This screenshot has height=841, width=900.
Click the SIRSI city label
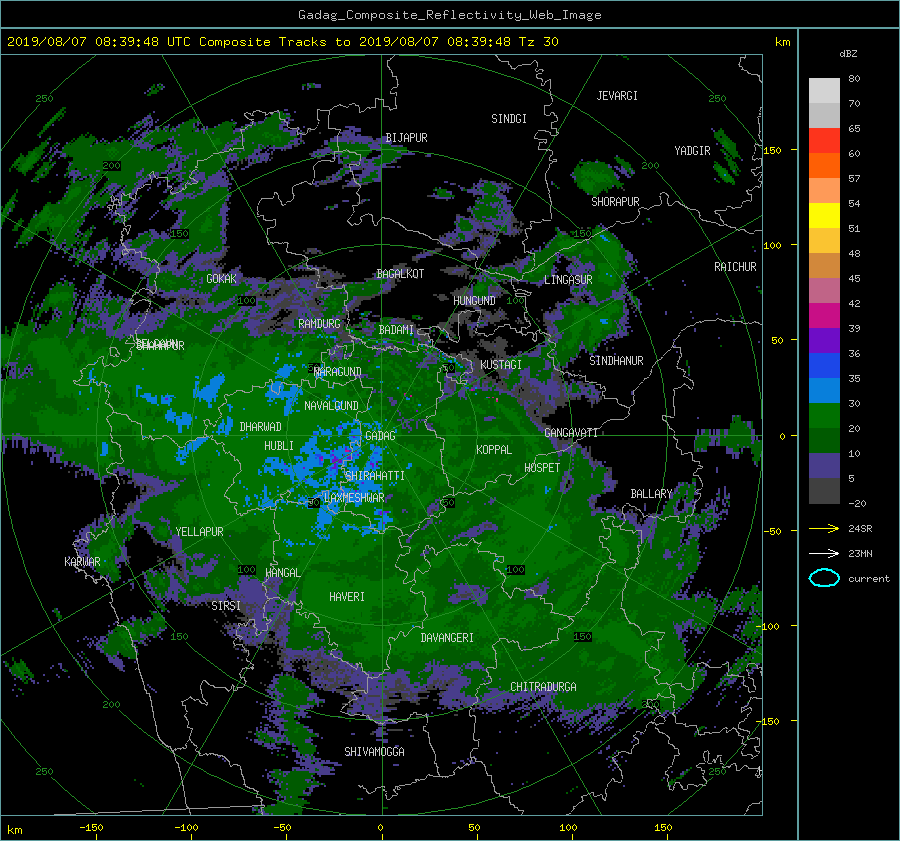point(226,606)
